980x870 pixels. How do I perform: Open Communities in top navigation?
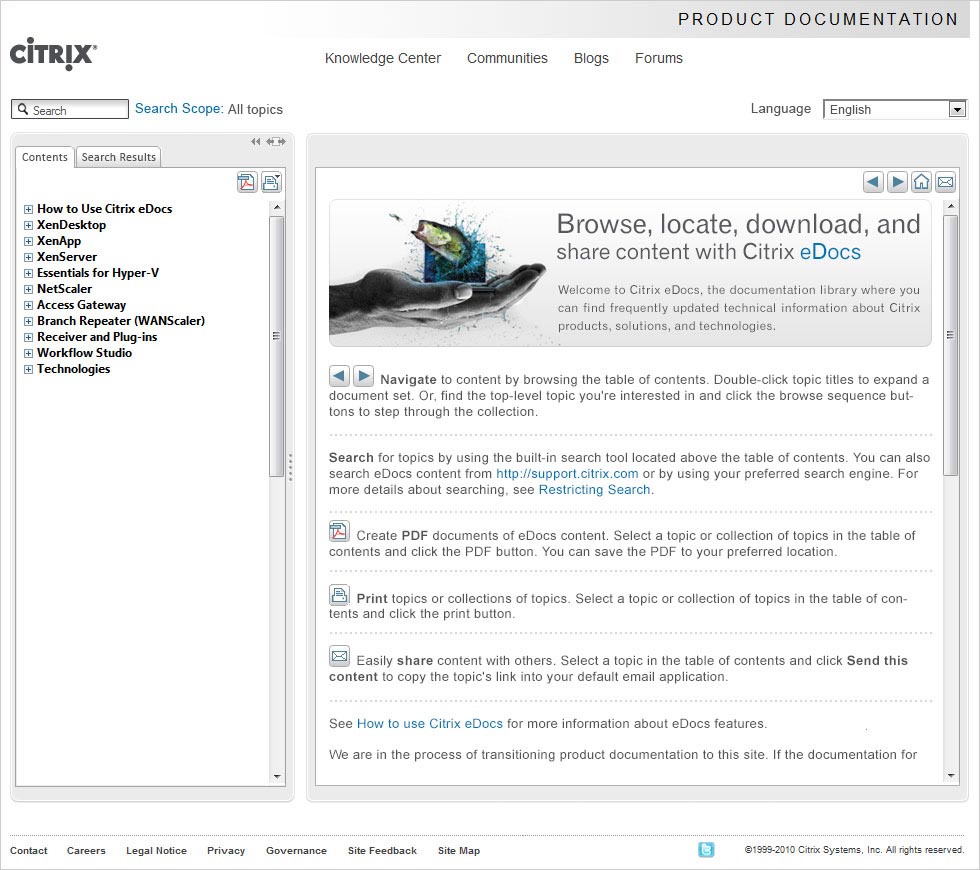(x=507, y=58)
